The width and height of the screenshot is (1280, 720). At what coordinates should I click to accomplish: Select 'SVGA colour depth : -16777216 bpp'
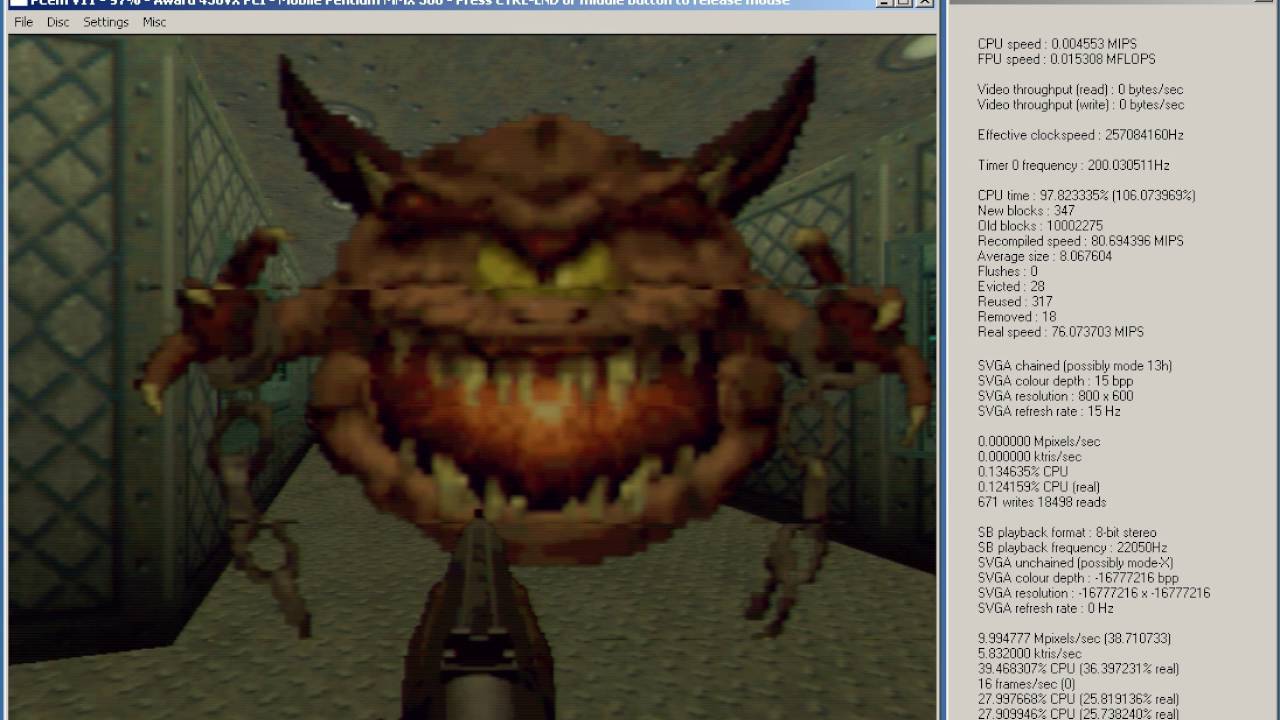point(1076,578)
